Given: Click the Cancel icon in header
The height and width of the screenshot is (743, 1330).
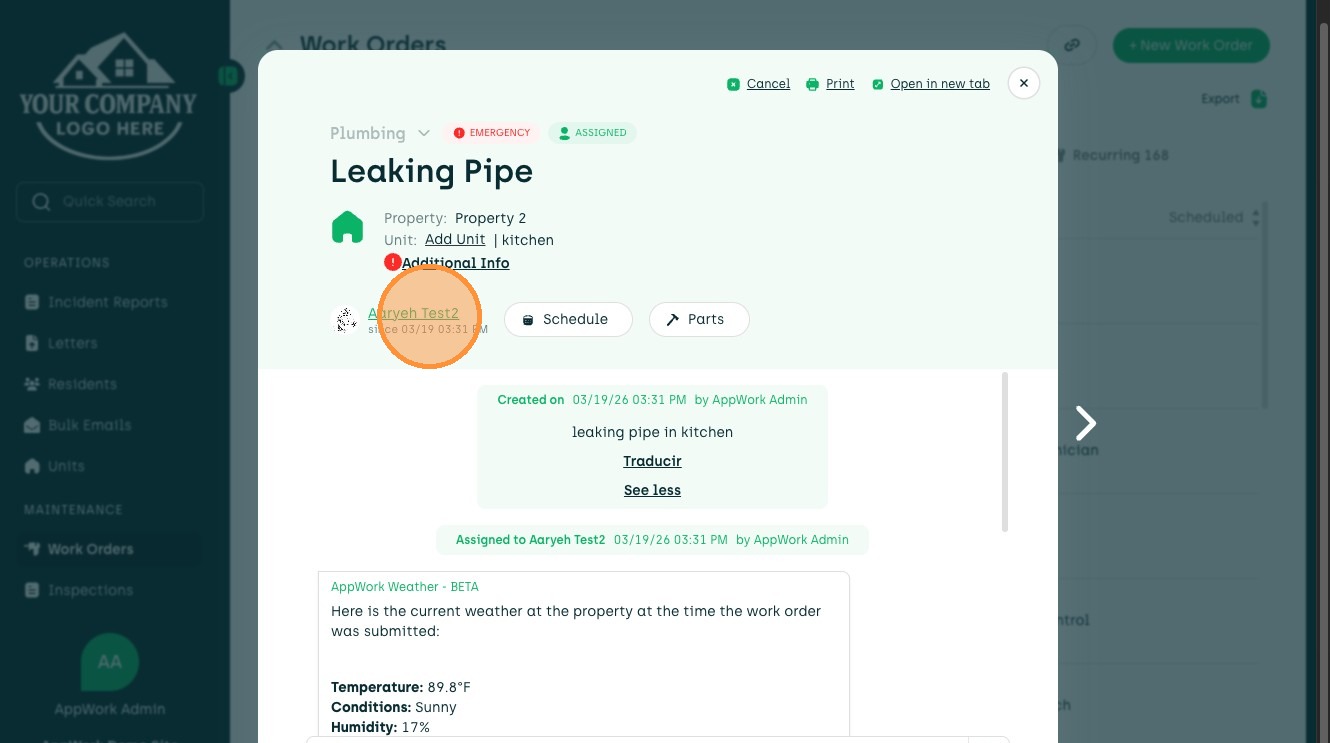Looking at the screenshot, I should tap(734, 84).
